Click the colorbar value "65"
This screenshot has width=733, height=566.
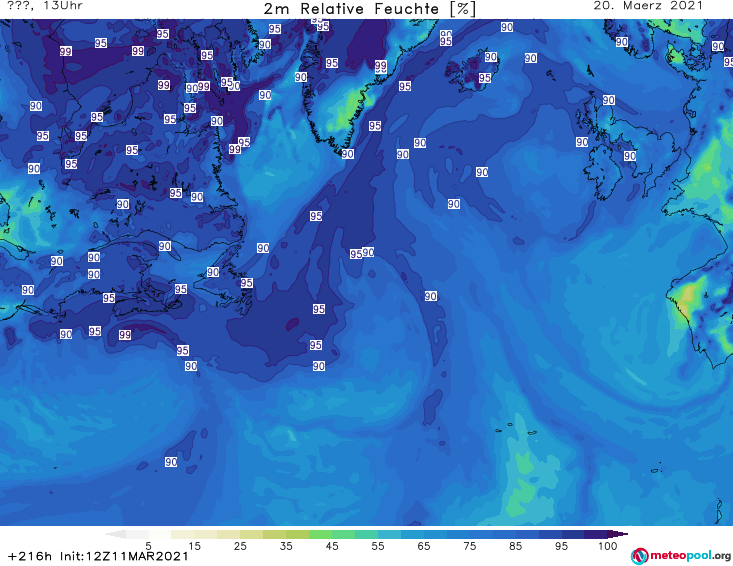click(x=424, y=546)
